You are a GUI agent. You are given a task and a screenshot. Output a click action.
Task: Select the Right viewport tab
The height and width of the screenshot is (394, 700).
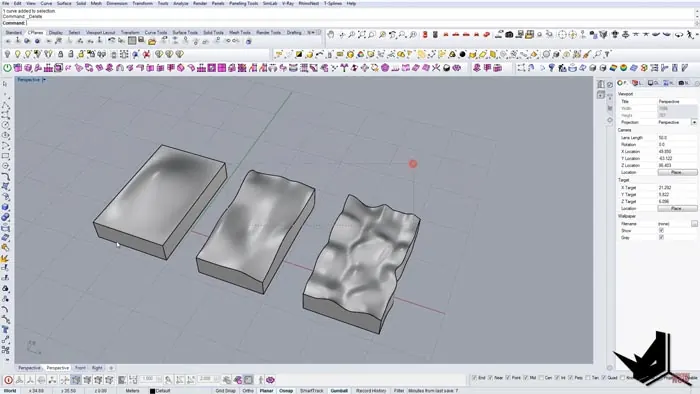click(x=97, y=368)
